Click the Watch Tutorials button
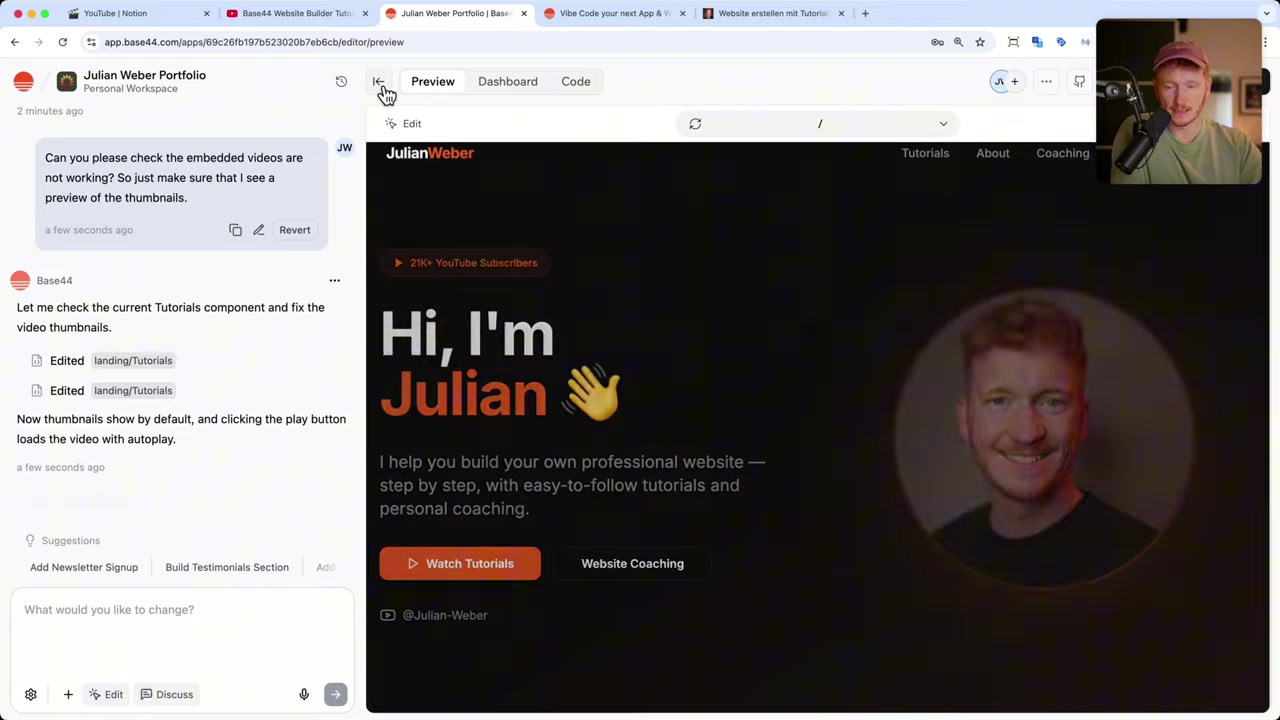Screen dimensions: 1280x720 [460, 564]
